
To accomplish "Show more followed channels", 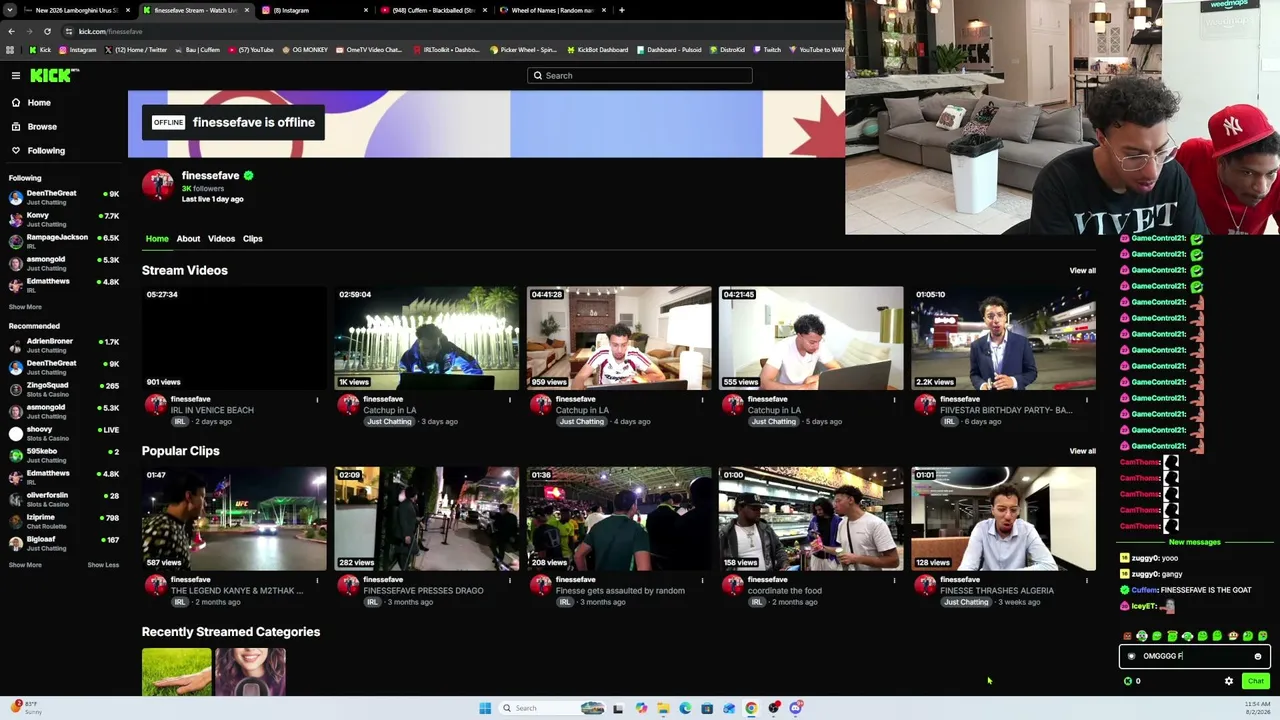I will 25,307.
